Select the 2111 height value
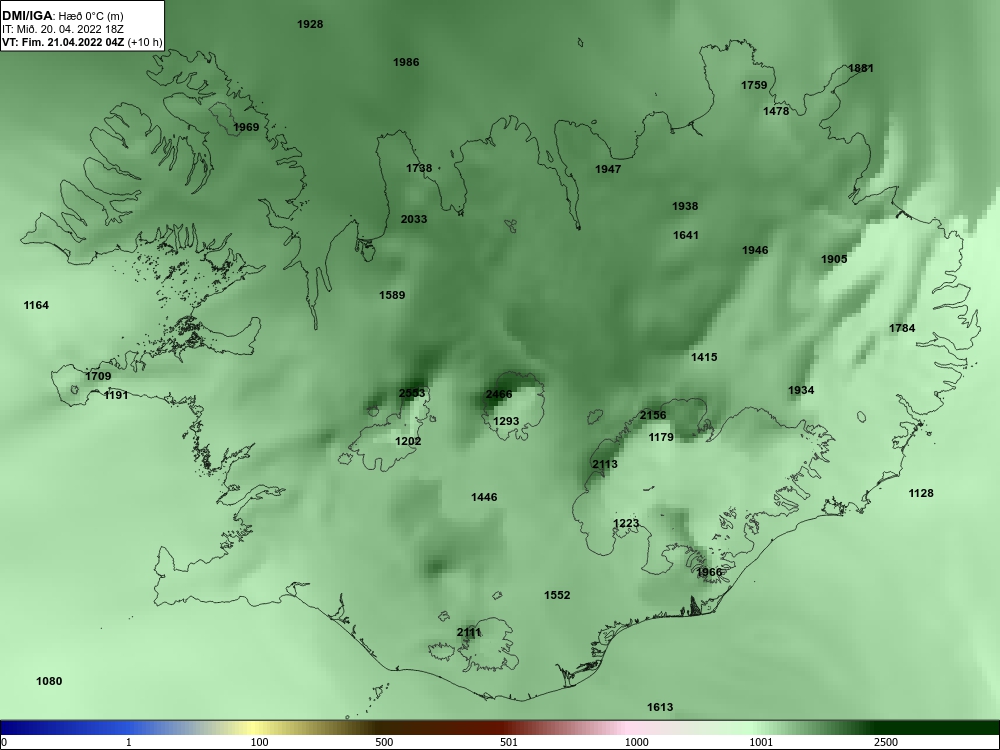The height and width of the screenshot is (750, 1000). [x=469, y=633]
